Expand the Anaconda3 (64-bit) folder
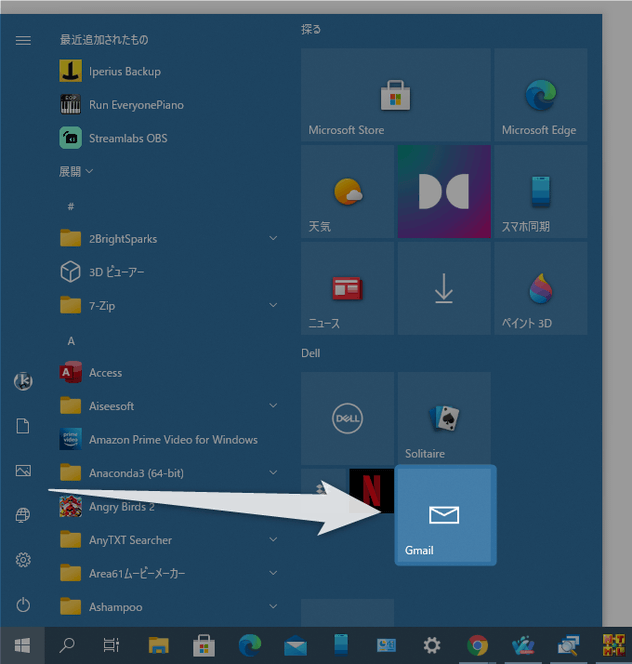Viewport: 632px width, 664px height. click(x=169, y=473)
